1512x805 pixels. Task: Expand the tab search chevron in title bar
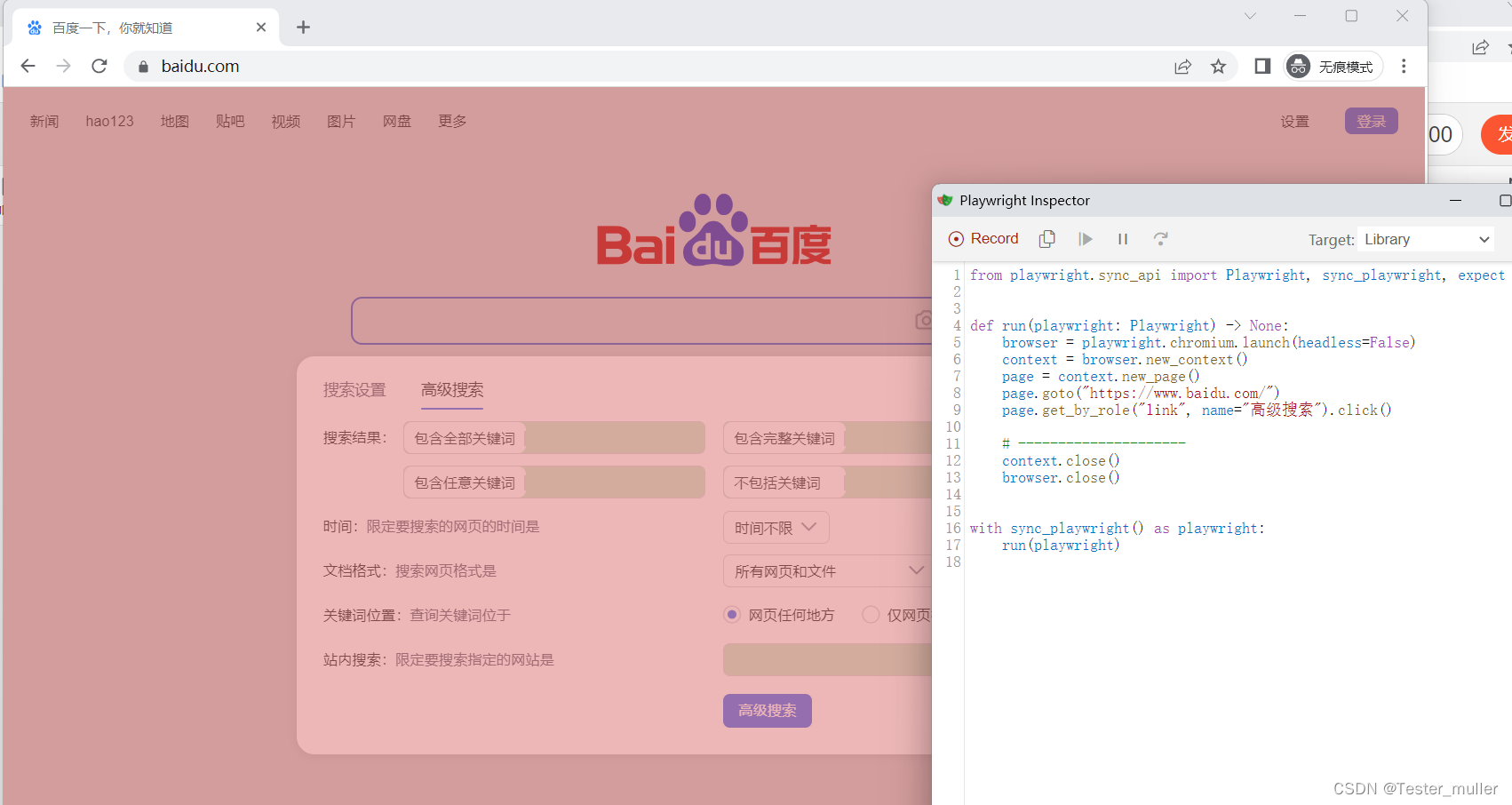[x=1250, y=16]
